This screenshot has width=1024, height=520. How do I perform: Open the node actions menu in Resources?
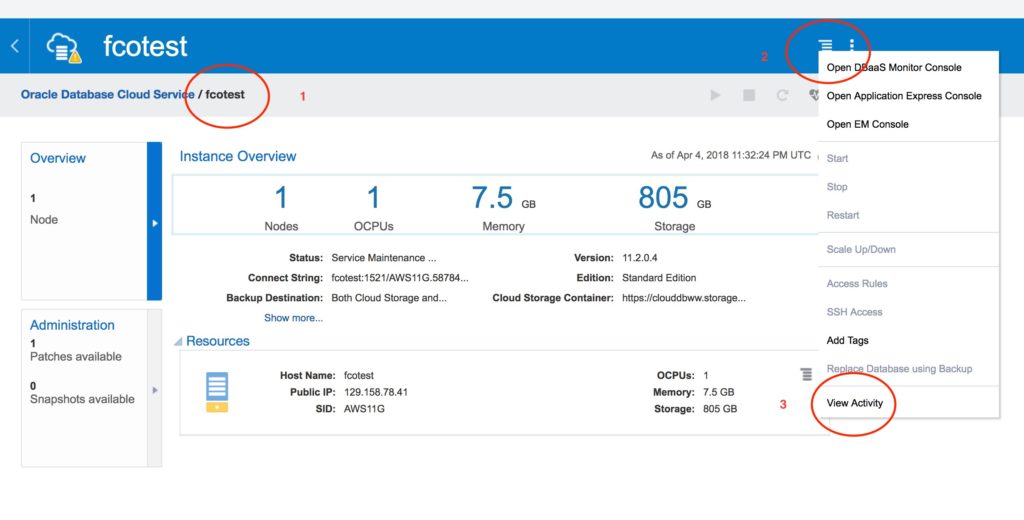click(806, 375)
